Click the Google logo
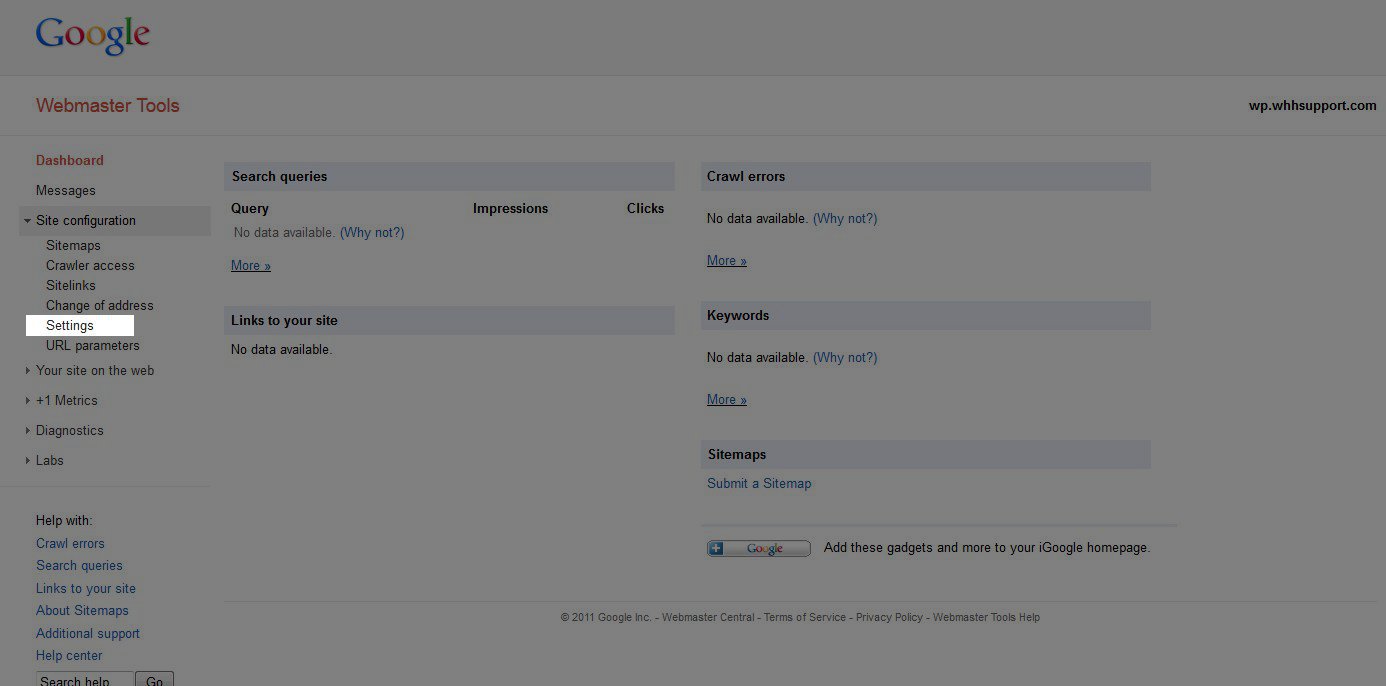Viewport: 1386px width, 686px height. [x=92, y=36]
